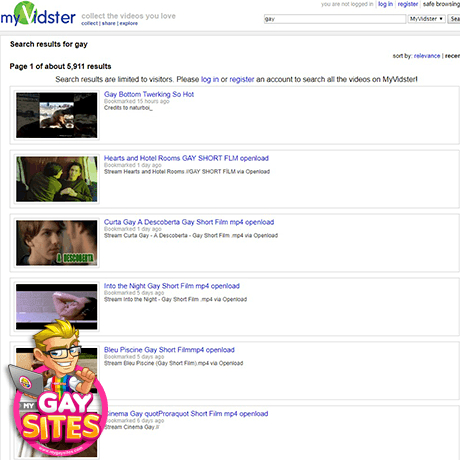The height and width of the screenshot is (460, 460).
Task: Focus the search box containing gay
Action: (x=335, y=19)
